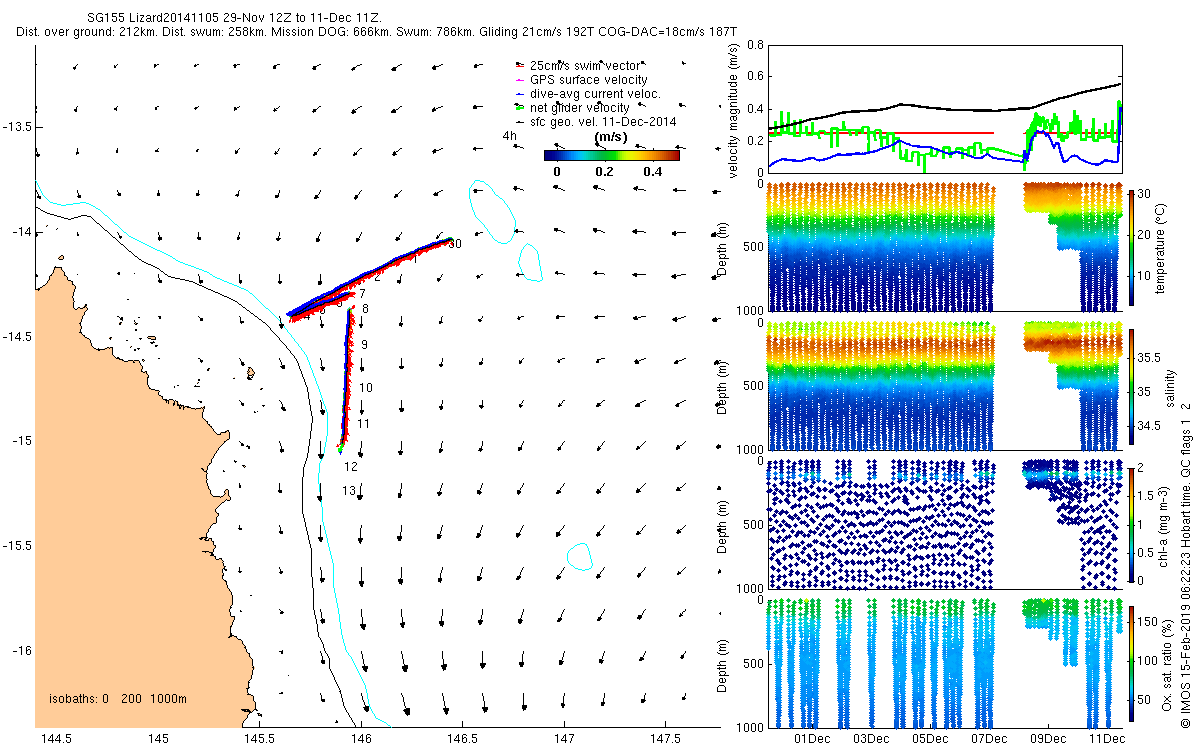
Task: Click the '-15.5' latitude tick label
Action: point(17,546)
